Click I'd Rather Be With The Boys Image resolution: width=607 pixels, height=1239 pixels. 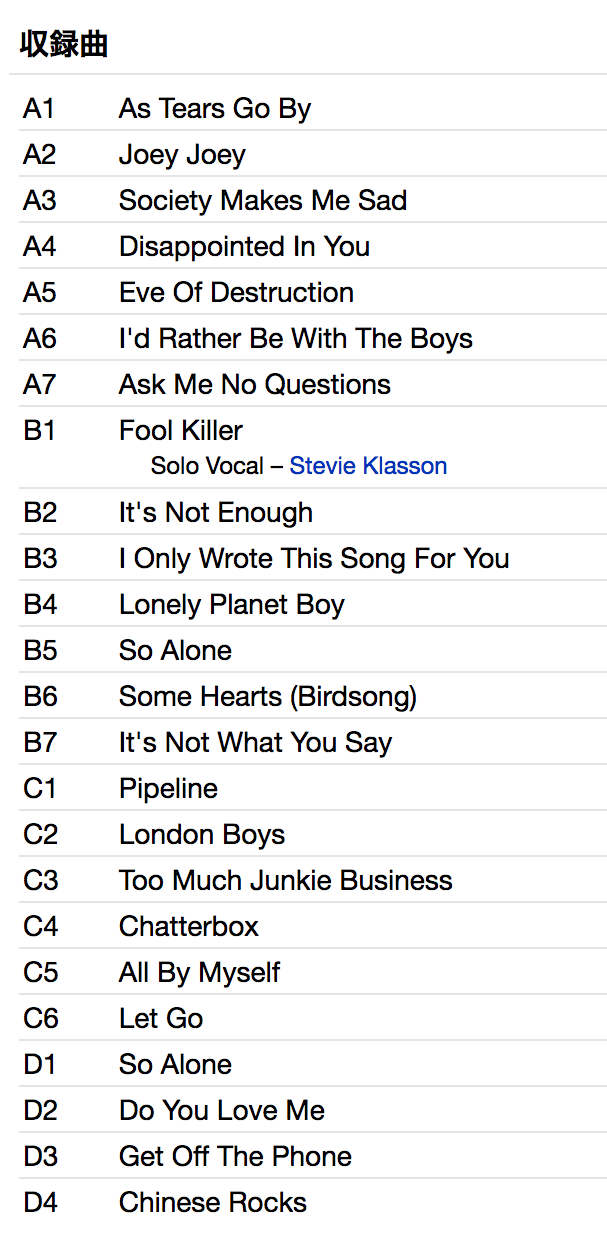[295, 339]
